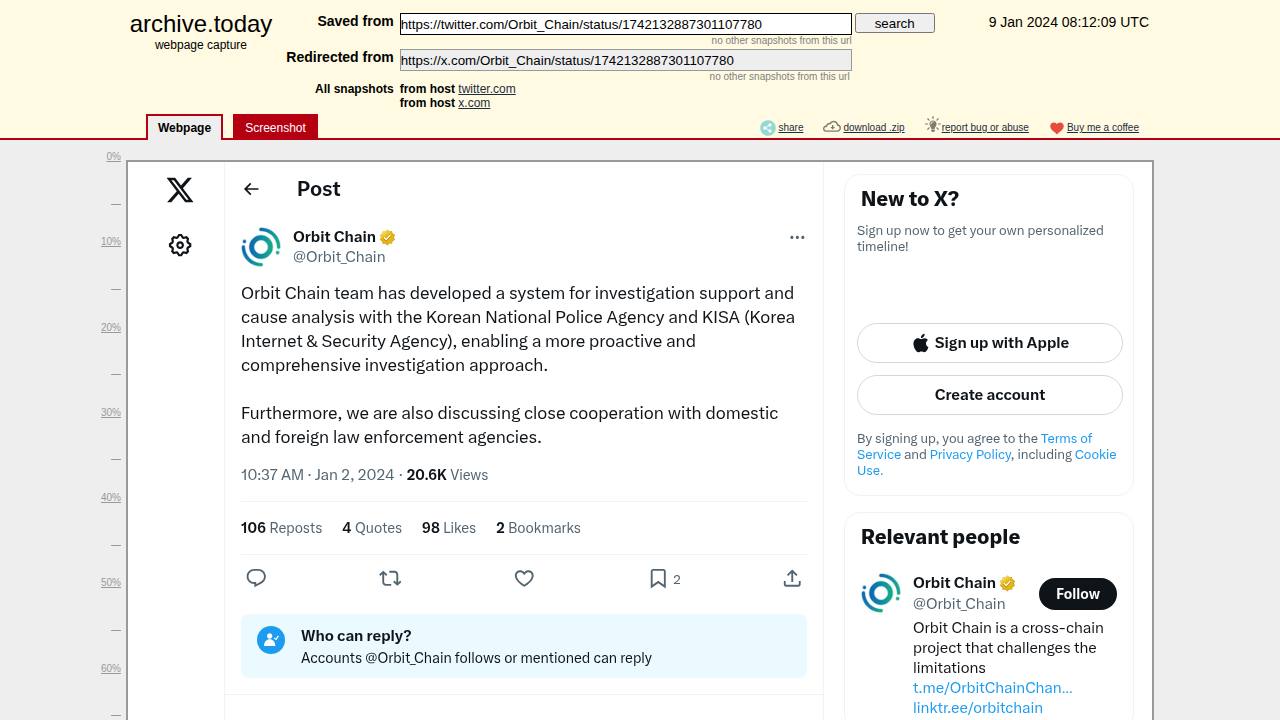Click Relevant people heading
The image size is (1280, 720).
click(940, 537)
